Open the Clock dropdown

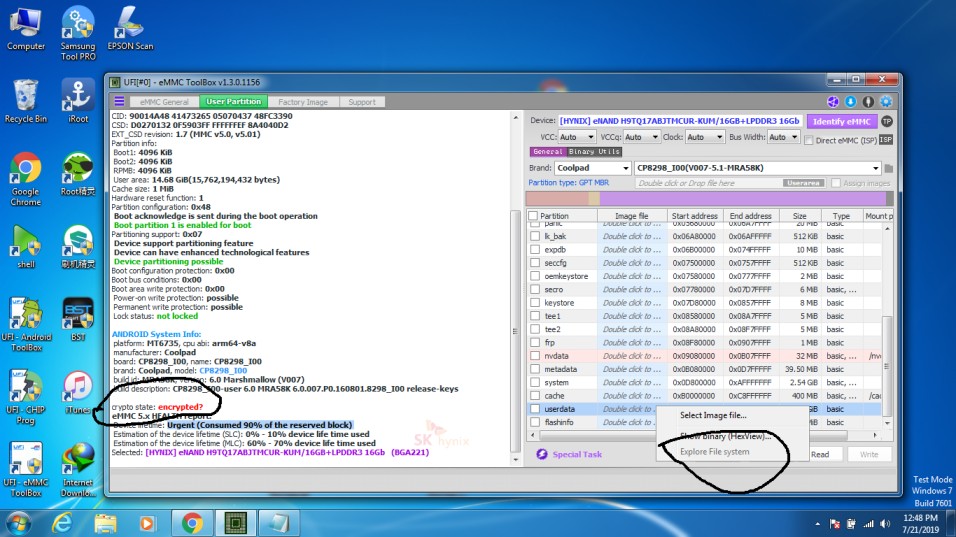[704, 137]
